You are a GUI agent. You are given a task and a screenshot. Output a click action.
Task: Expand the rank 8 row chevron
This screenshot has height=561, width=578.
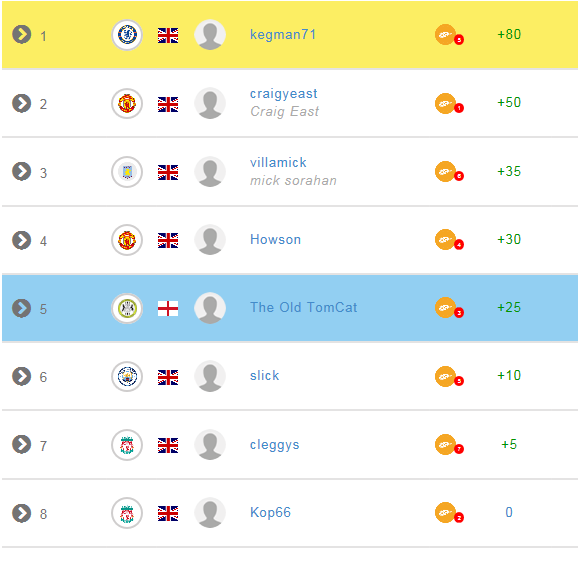[x=22, y=513]
